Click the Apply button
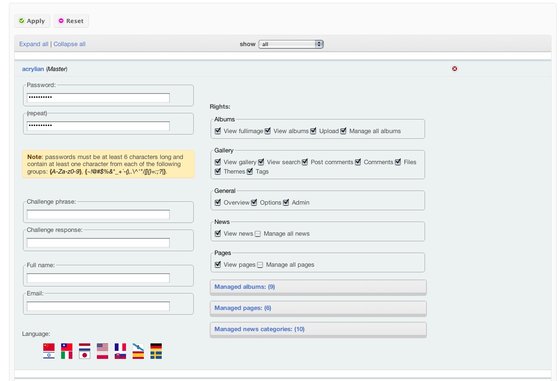 [32, 21]
